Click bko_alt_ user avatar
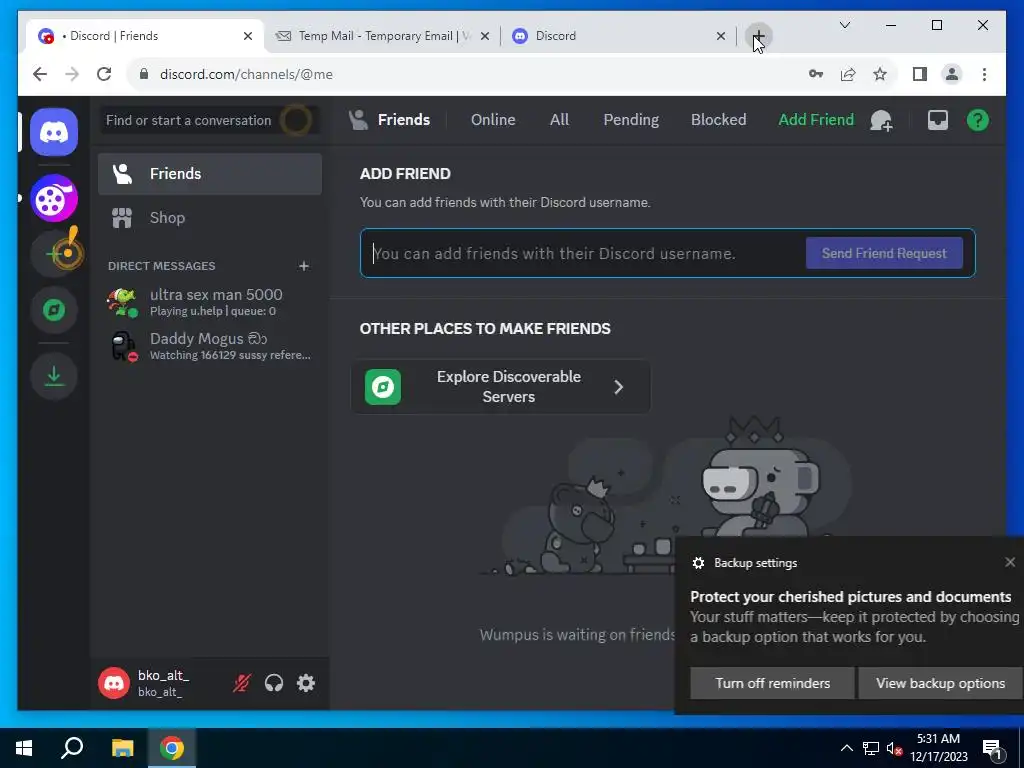 114,683
